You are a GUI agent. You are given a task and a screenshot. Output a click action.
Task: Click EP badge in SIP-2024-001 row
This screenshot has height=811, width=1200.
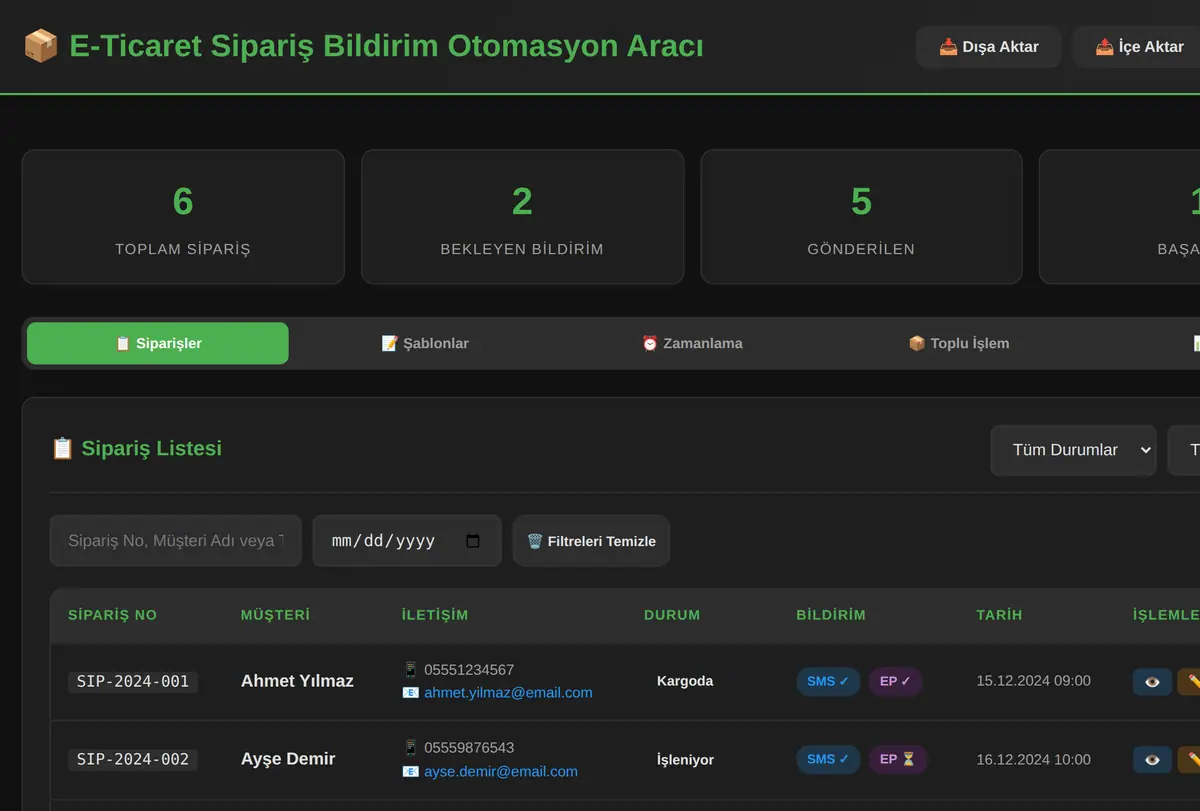pyautogui.click(x=895, y=681)
